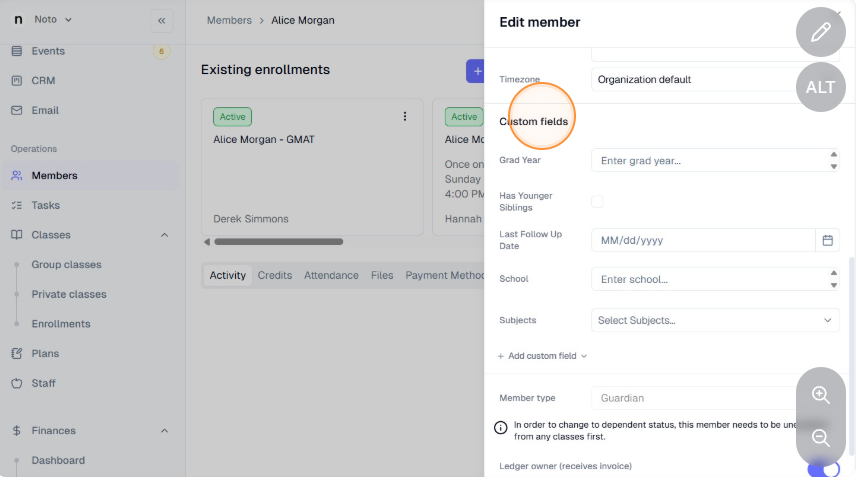Click the info icon beside dependent status note
The image size is (858, 486).
tap(501, 427)
